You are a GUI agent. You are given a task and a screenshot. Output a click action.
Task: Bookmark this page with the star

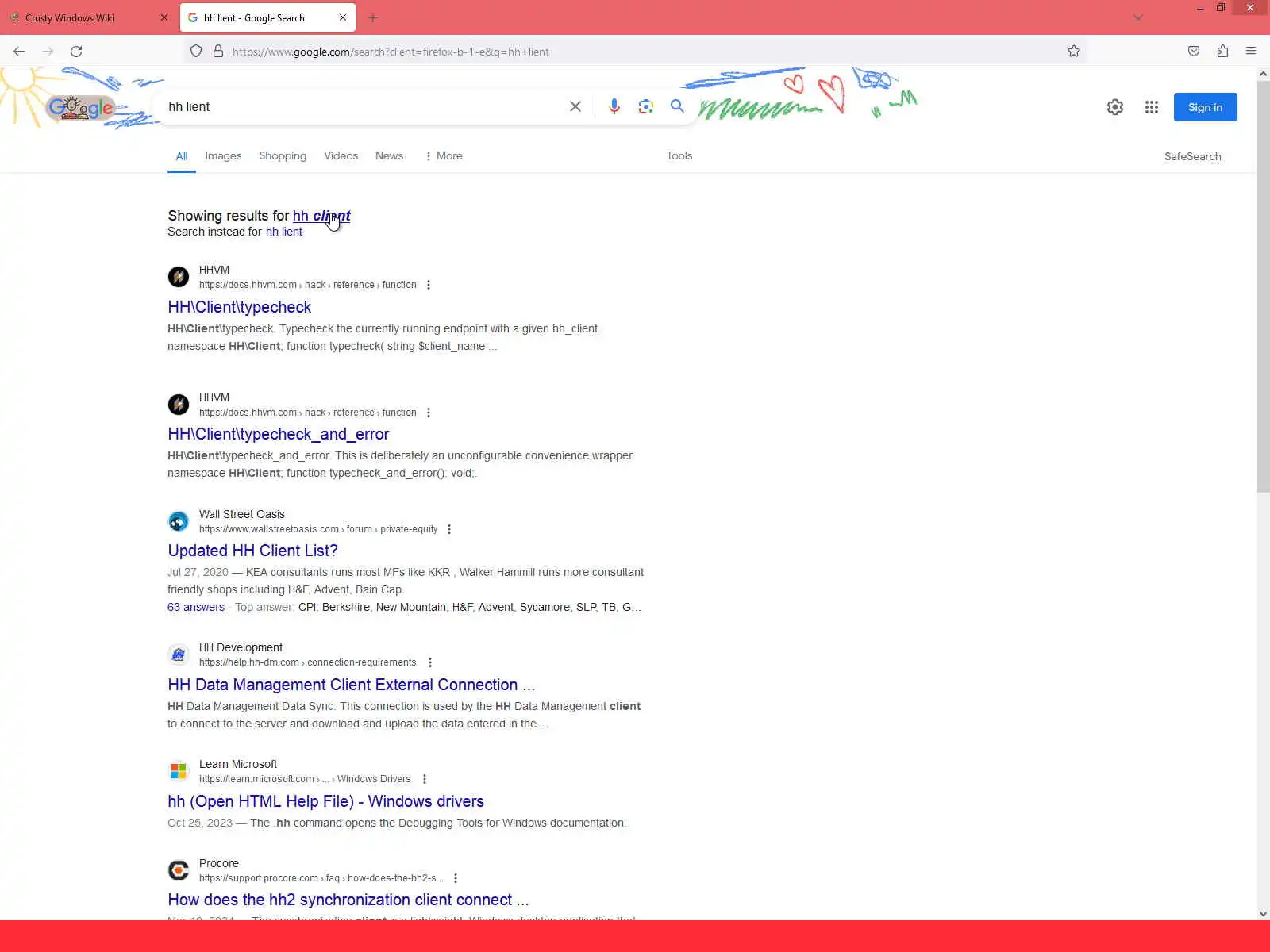tap(1074, 52)
